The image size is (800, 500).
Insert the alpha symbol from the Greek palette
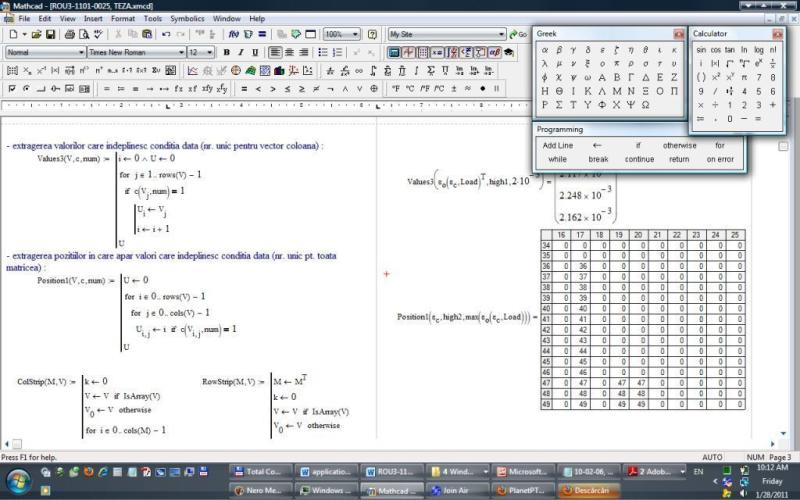545,49
